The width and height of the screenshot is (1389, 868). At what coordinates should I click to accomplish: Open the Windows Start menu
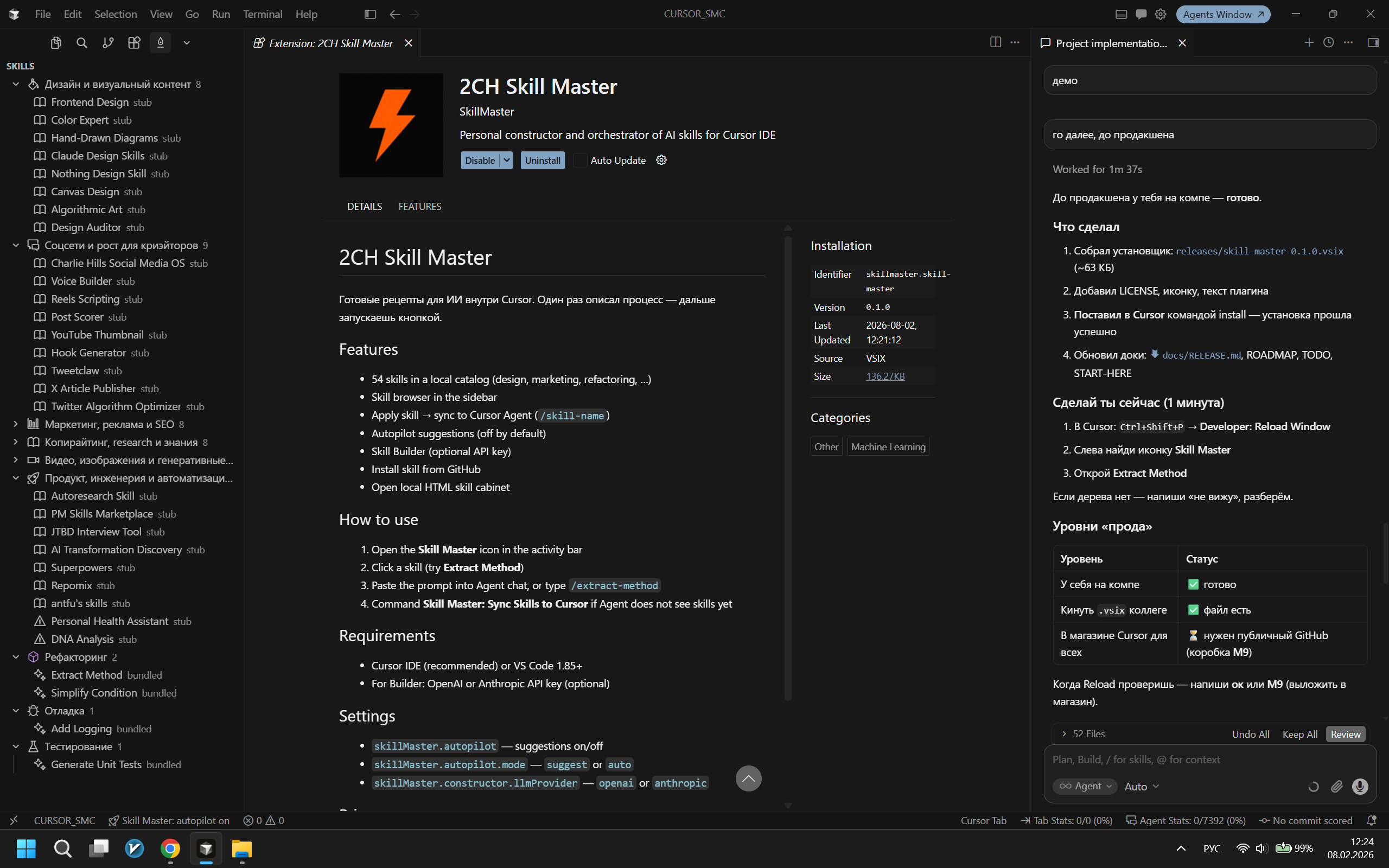click(26, 848)
